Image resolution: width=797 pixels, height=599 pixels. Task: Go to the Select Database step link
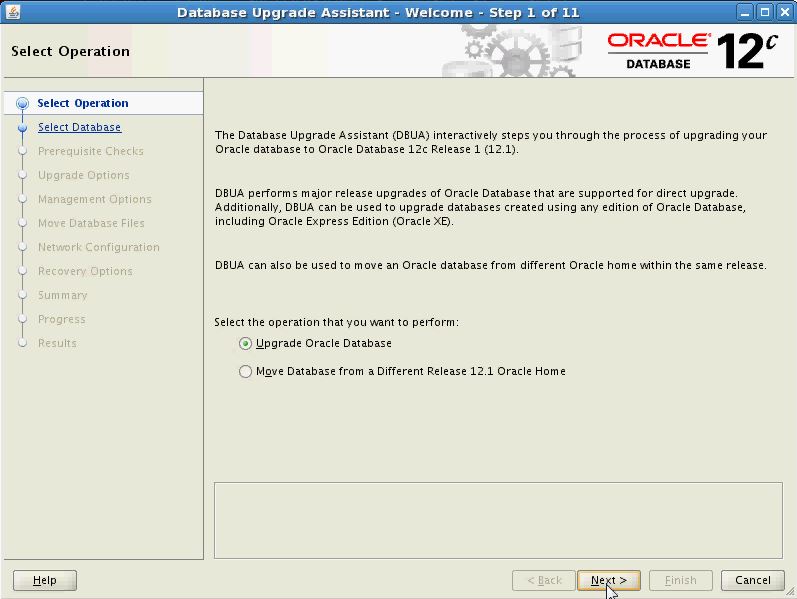click(x=79, y=127)
